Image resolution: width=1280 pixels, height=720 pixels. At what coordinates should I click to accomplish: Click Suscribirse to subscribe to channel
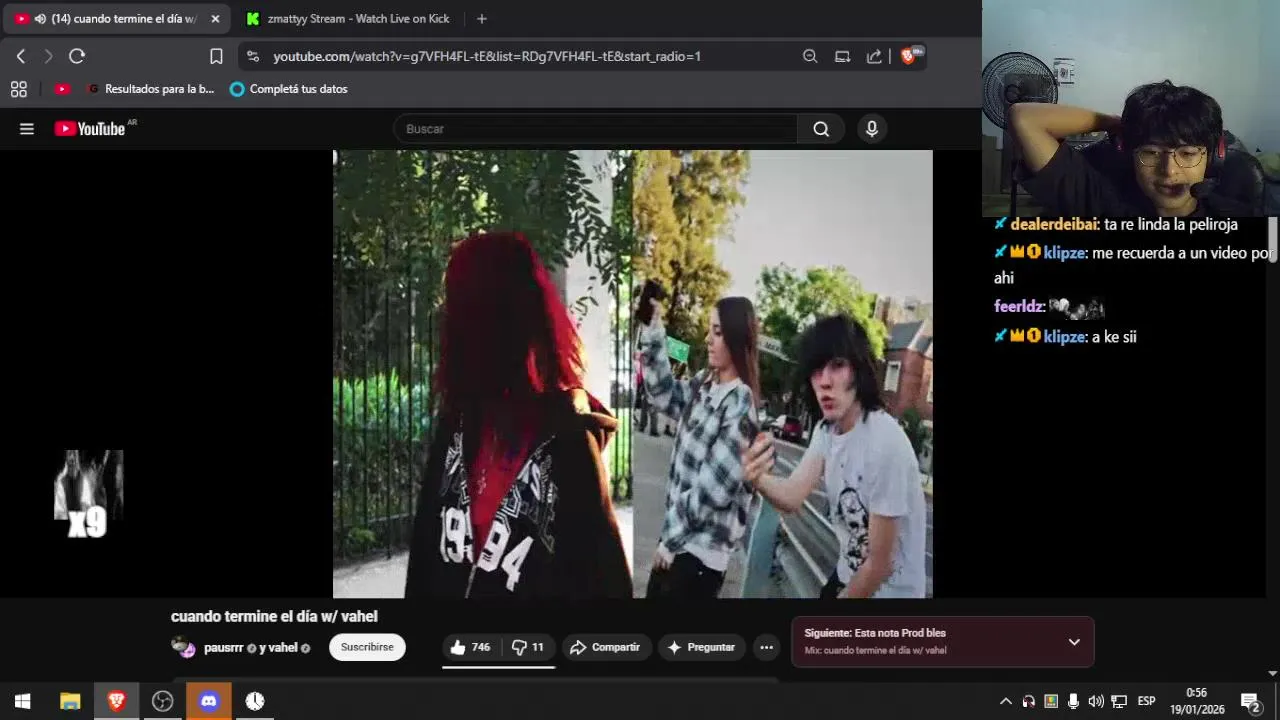click(x=367, y=647)
